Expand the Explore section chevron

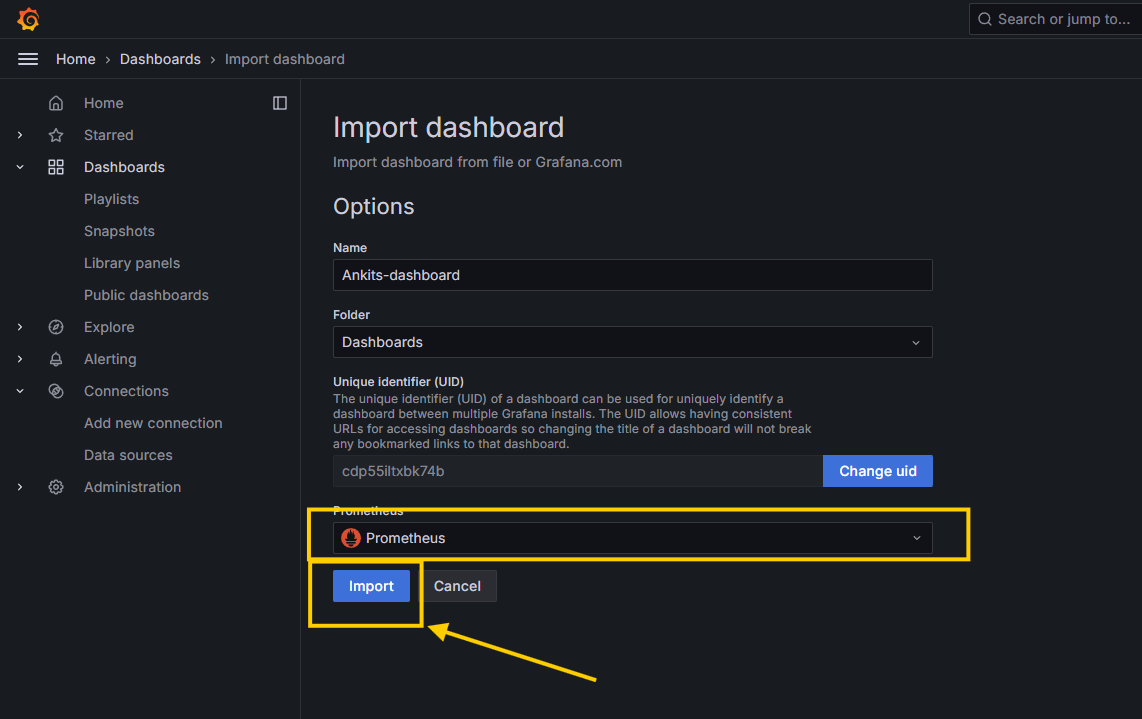tap(20, 327)
